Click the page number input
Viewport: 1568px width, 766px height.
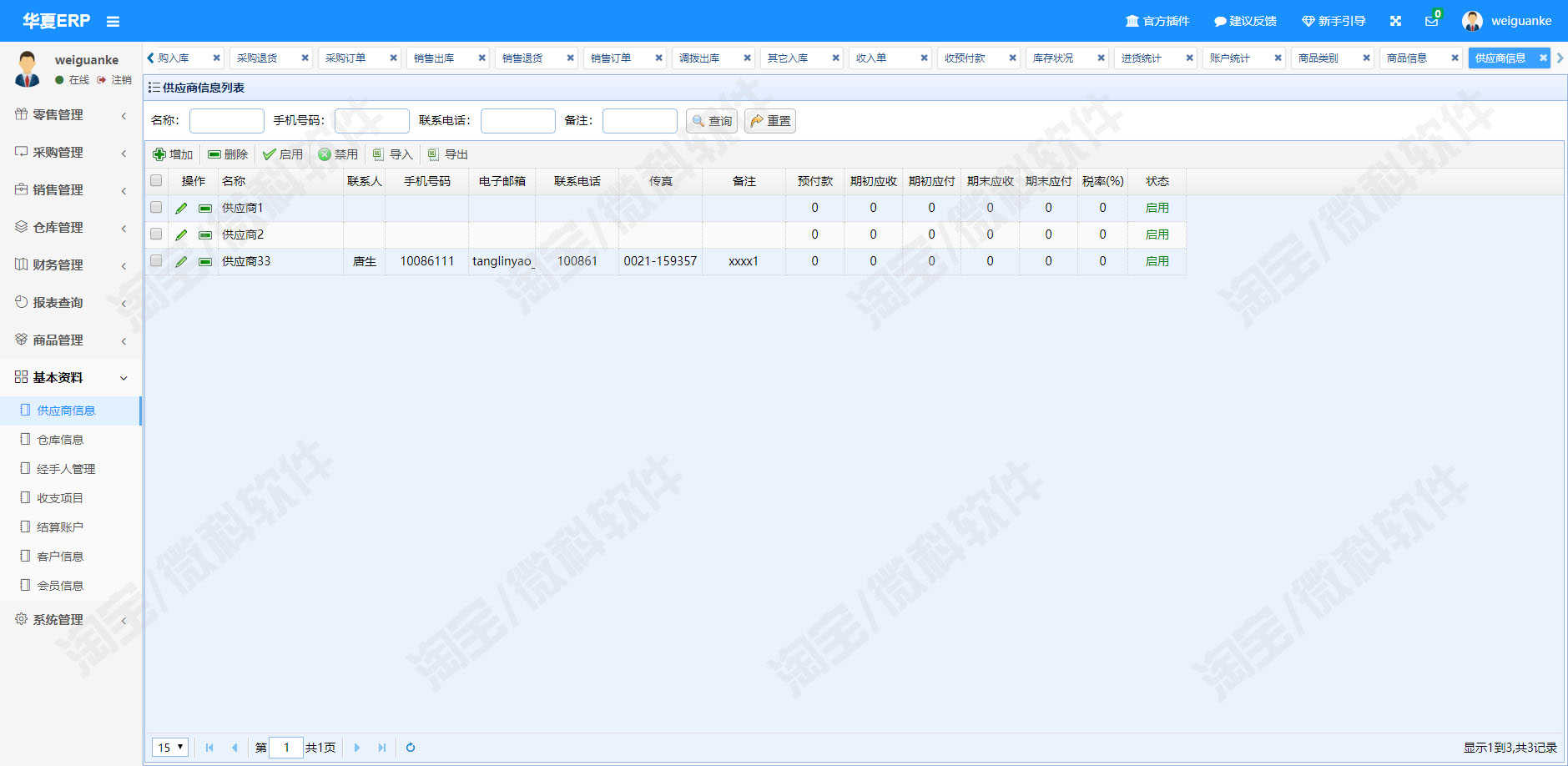286,747
